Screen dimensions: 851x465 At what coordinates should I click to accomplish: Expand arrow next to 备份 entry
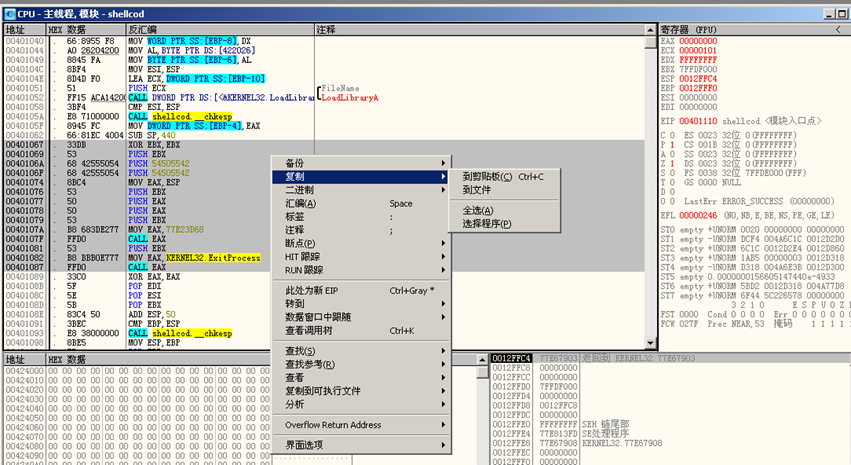pyautogui.click(x=443, y=163)
